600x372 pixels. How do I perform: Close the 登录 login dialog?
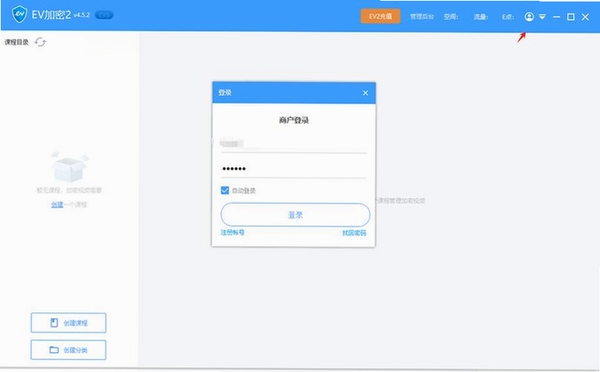pos(365,93)
